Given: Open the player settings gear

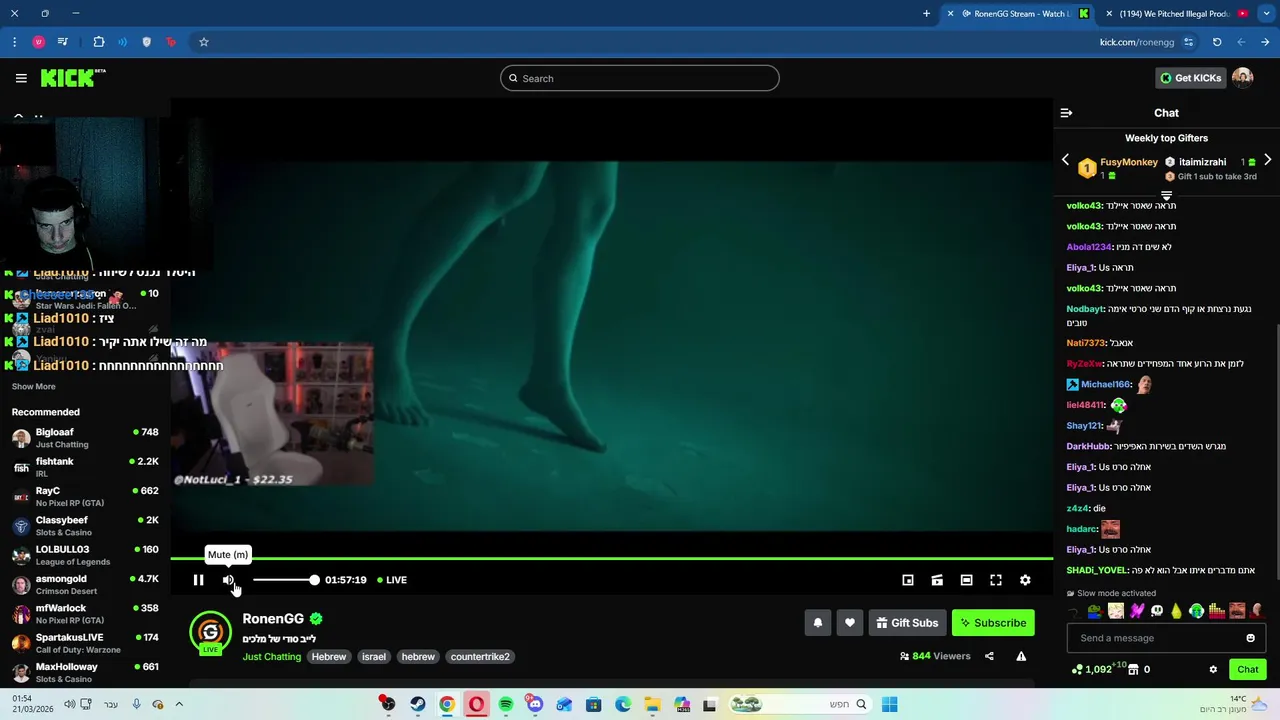Looking at the screenshot, I should click(x=1025, y=580).
